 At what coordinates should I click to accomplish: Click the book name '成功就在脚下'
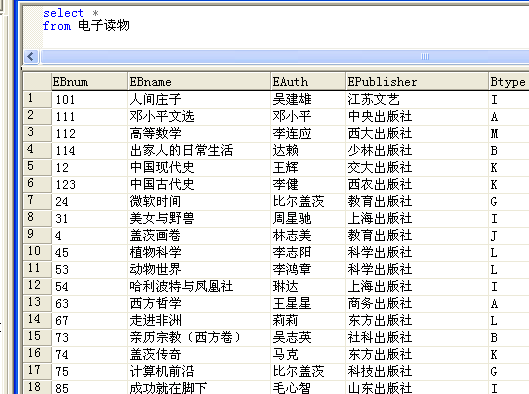click(199, 388)
